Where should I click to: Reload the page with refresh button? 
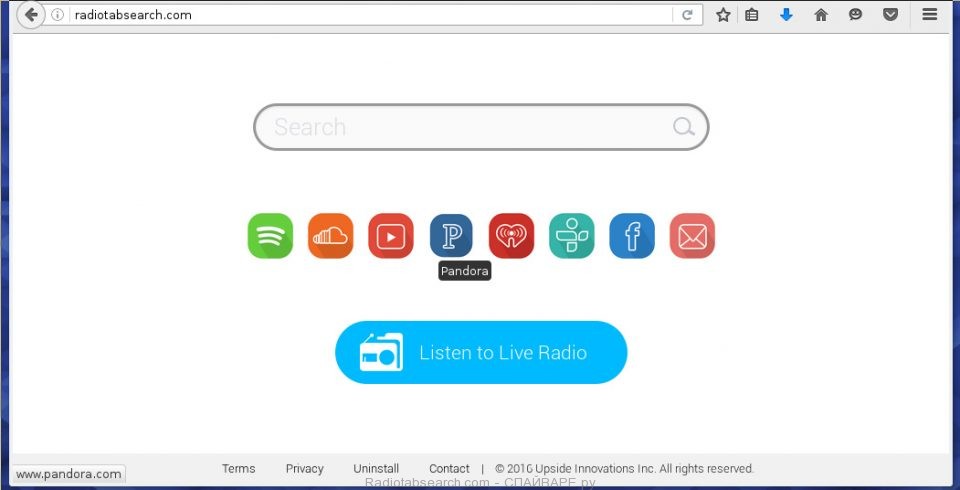(x=688, y=15)
